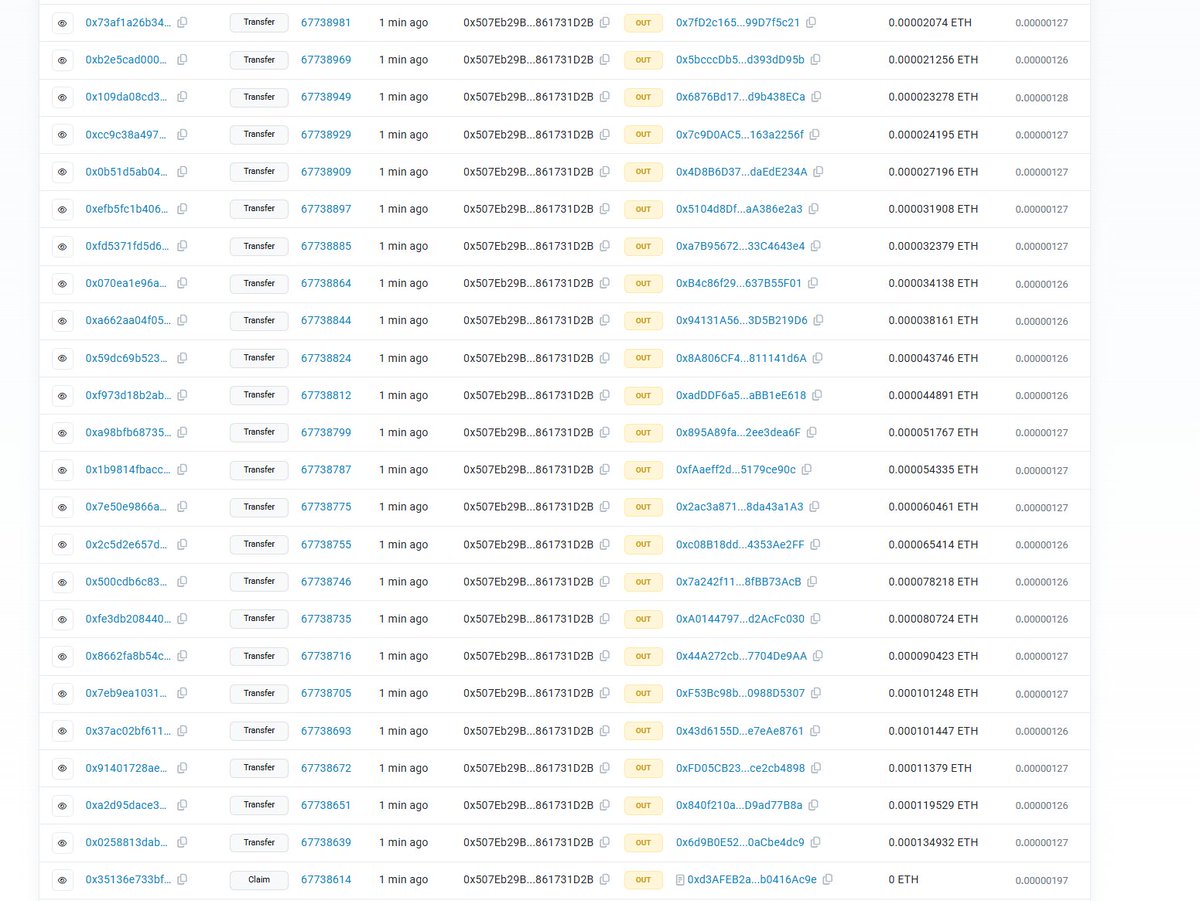
Task: Click amount 0.000060461 ETH
Action: (933, 507)
